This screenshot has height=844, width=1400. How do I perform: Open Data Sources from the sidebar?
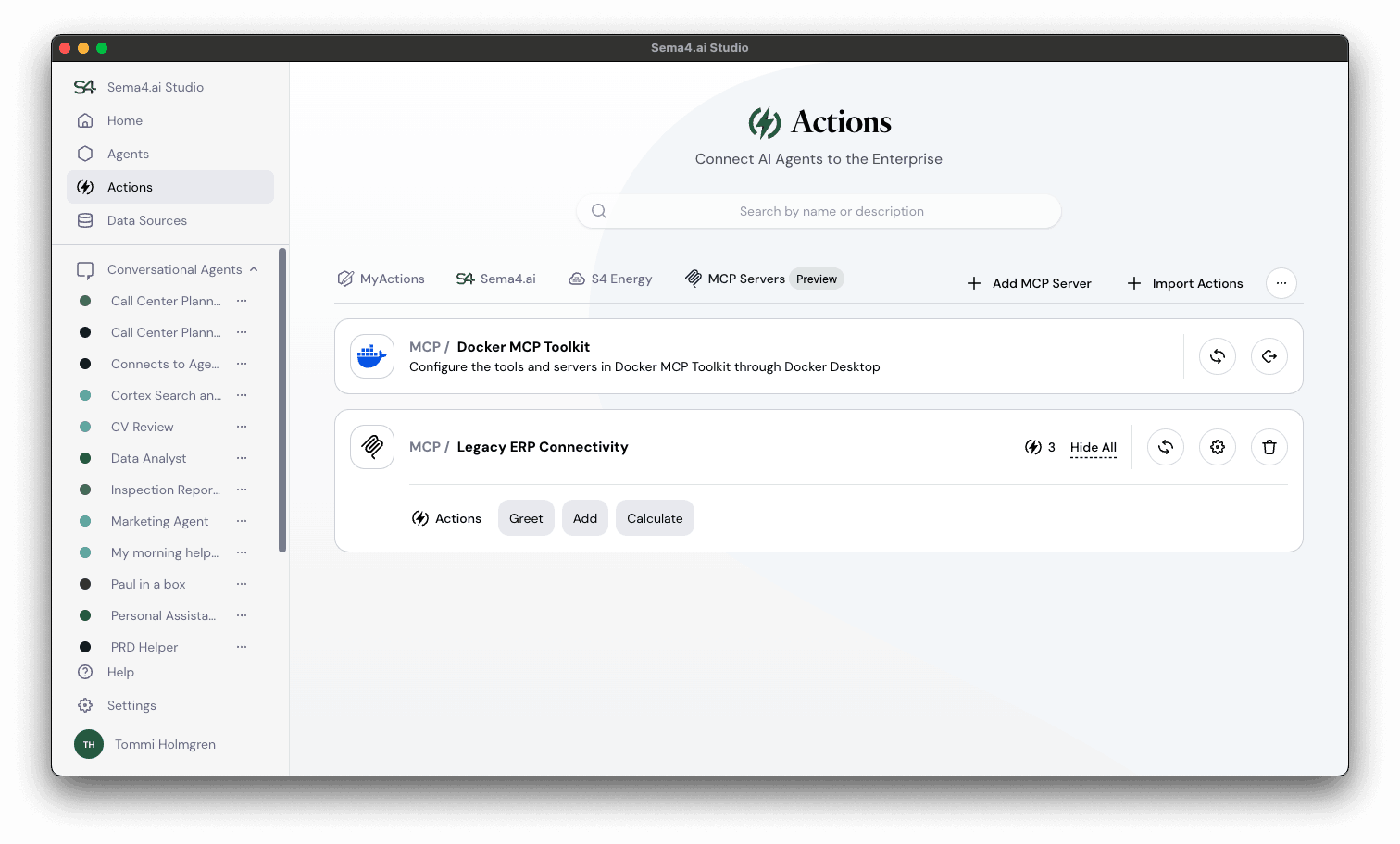pos(146,220)
